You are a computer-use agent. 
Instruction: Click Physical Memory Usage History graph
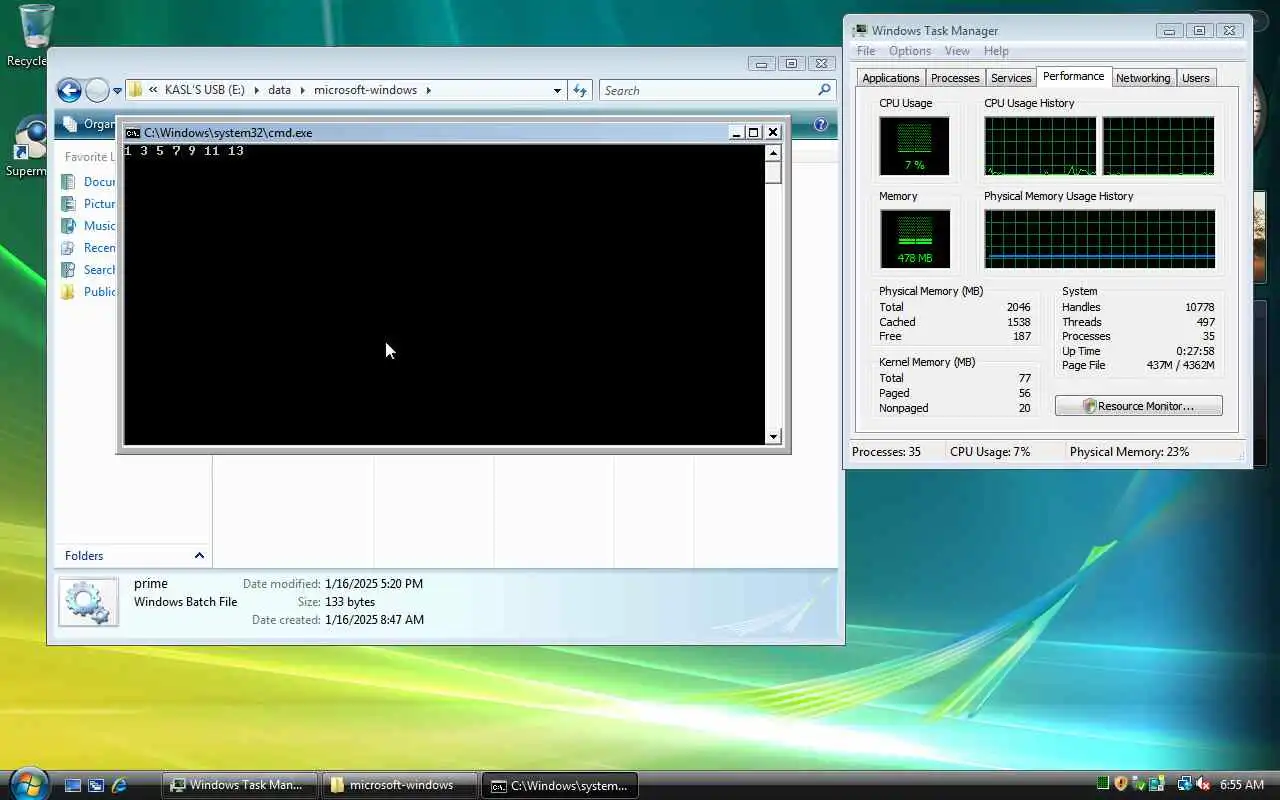(x=1100, y=239)
